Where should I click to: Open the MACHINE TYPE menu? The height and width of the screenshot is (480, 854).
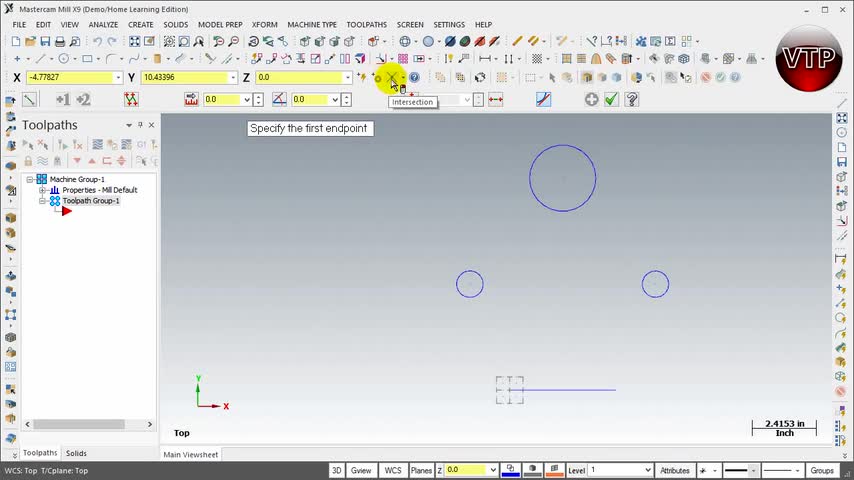(312, 25)
